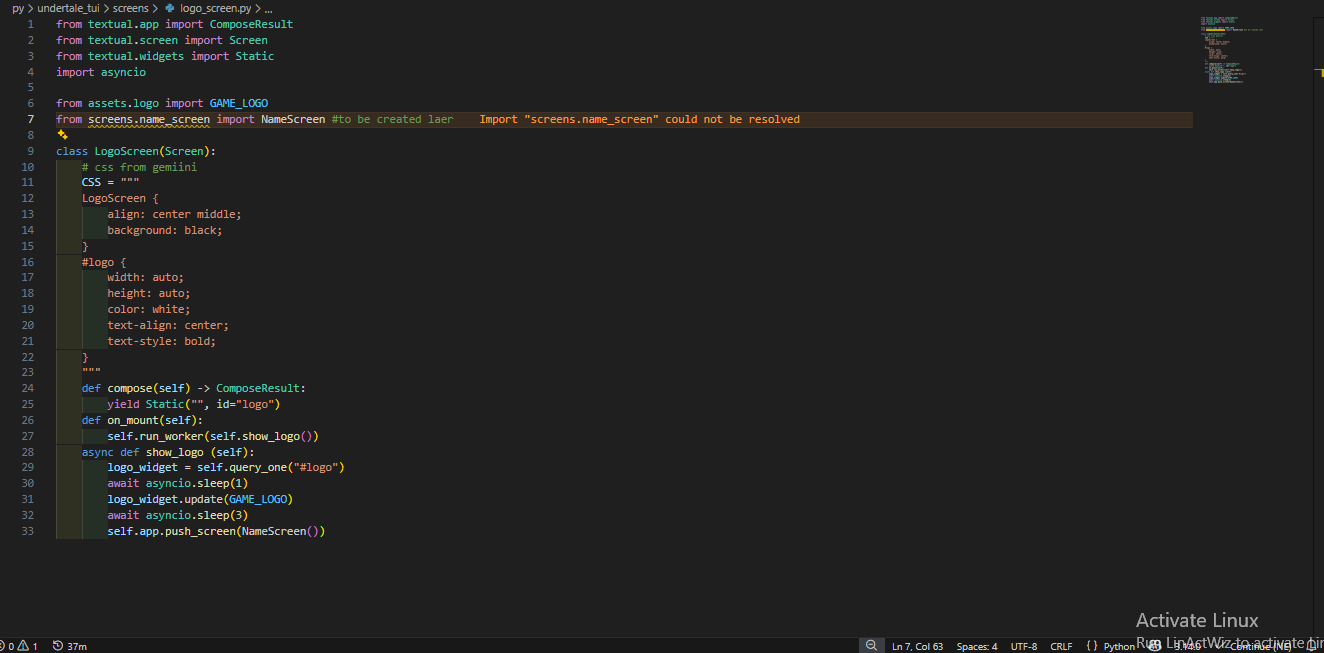This screenshot has height=653, width=1324.
Task: Change the language mode from Python
Action: click(1119, 646)
